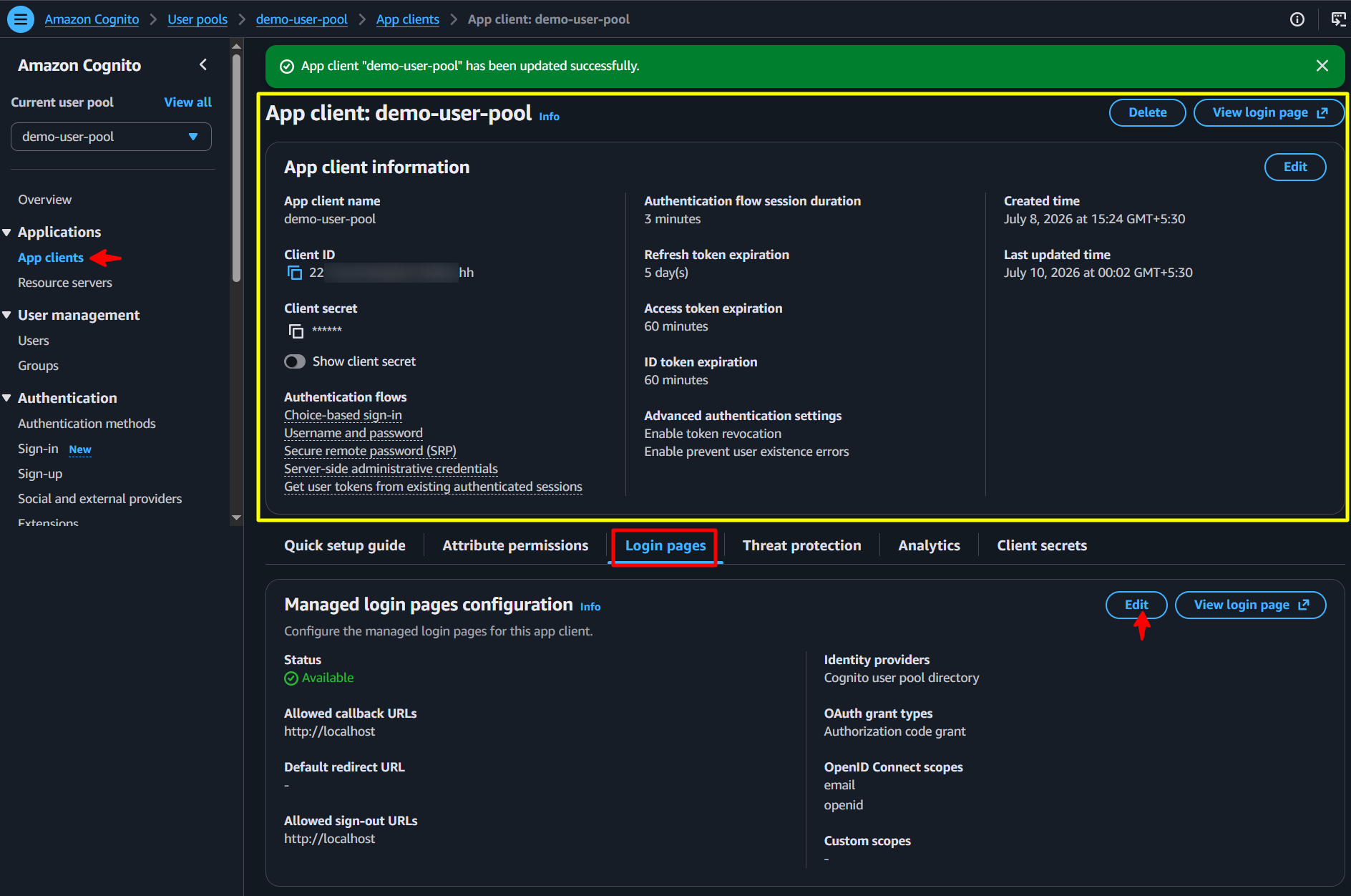Screen dimensions: 1351x896
Task: Click the Delete app client button
Action: [1147, 112]
